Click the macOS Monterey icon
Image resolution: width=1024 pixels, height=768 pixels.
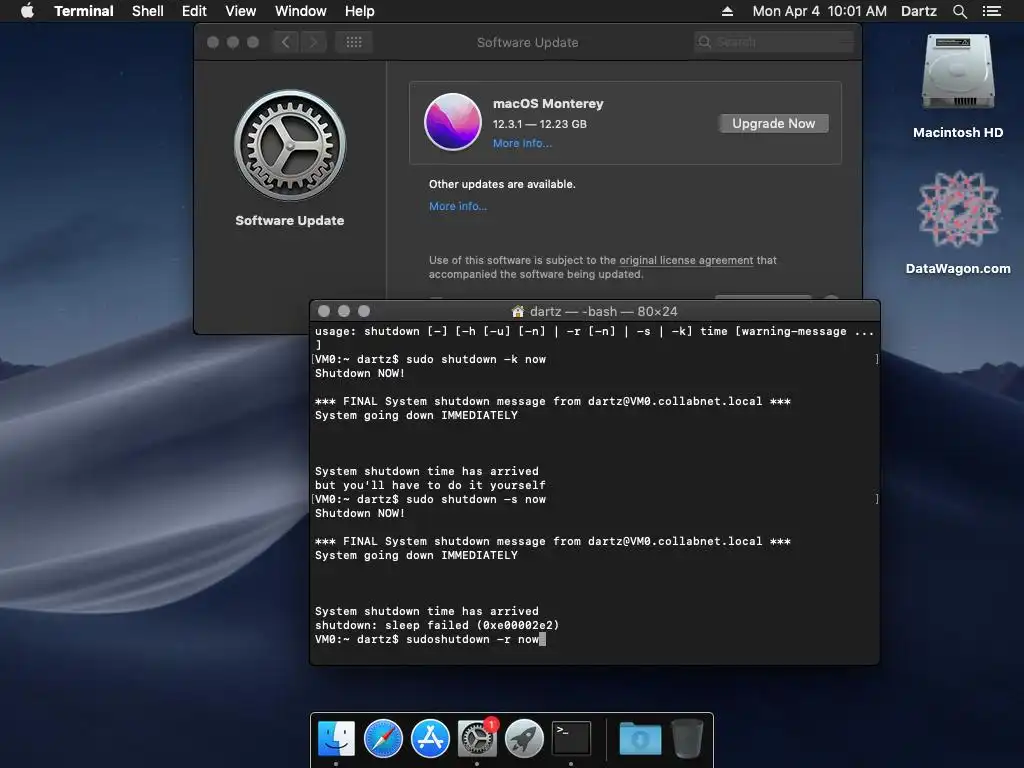[453, 121]
